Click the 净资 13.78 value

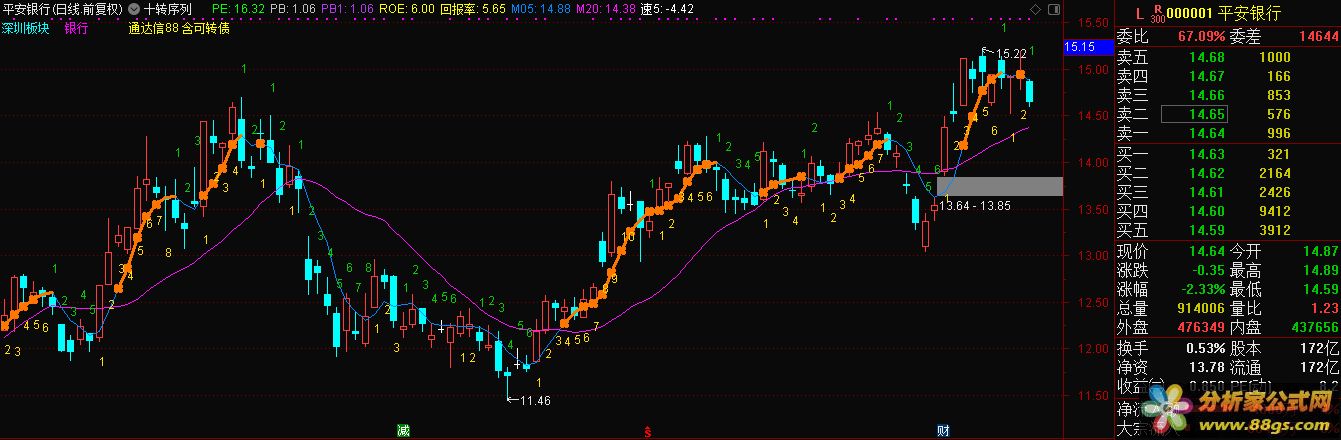(x=1207, y=367)
